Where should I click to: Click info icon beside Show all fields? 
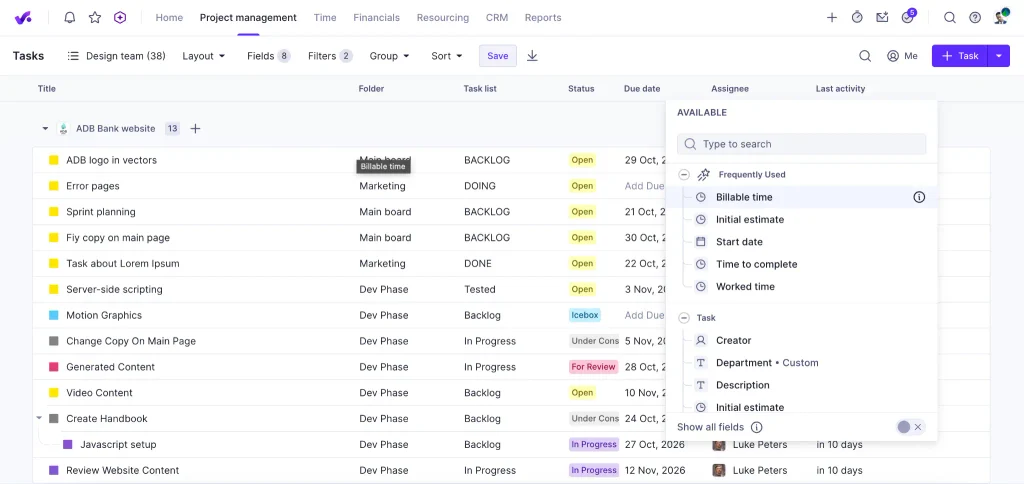coord(756,427)
